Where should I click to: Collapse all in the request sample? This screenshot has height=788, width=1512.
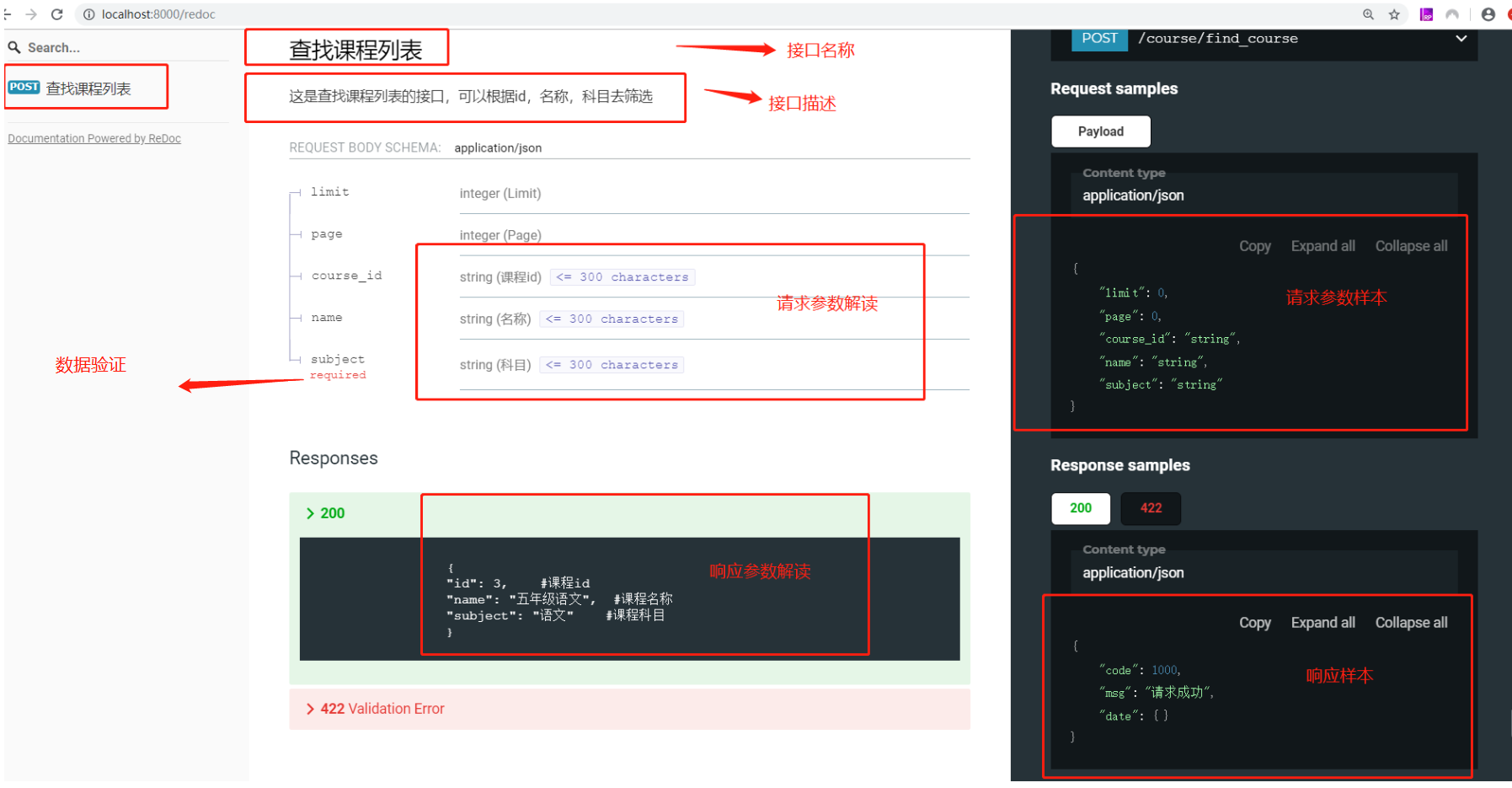(1411, 246)
